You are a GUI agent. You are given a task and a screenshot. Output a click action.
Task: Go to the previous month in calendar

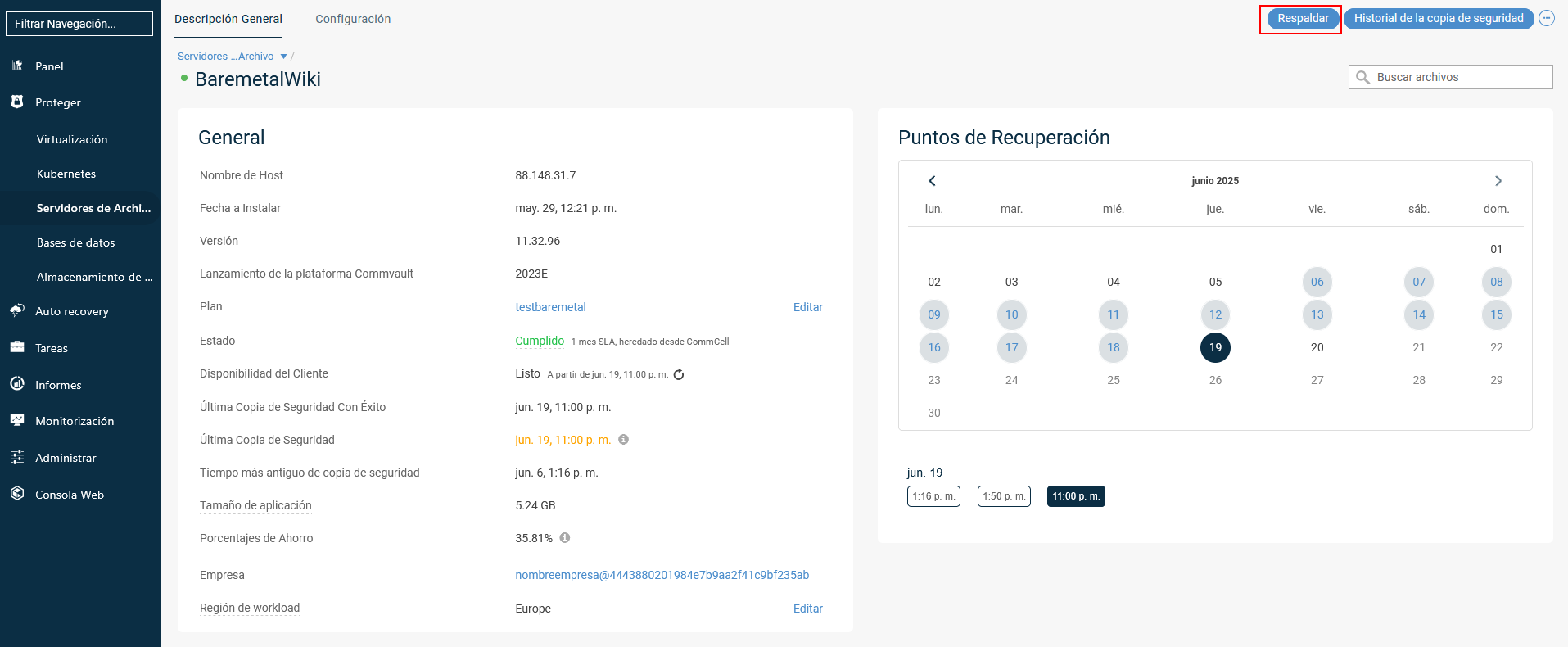coord(932,181)
